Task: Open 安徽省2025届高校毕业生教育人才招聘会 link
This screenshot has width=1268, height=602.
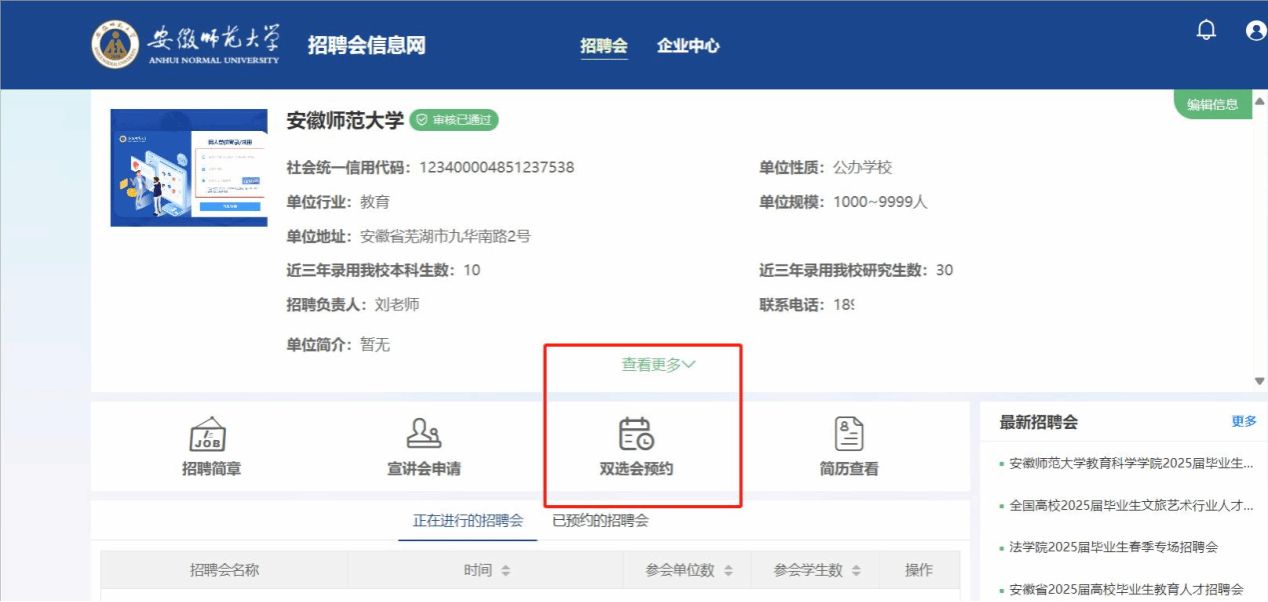Action: (1126, 590)
